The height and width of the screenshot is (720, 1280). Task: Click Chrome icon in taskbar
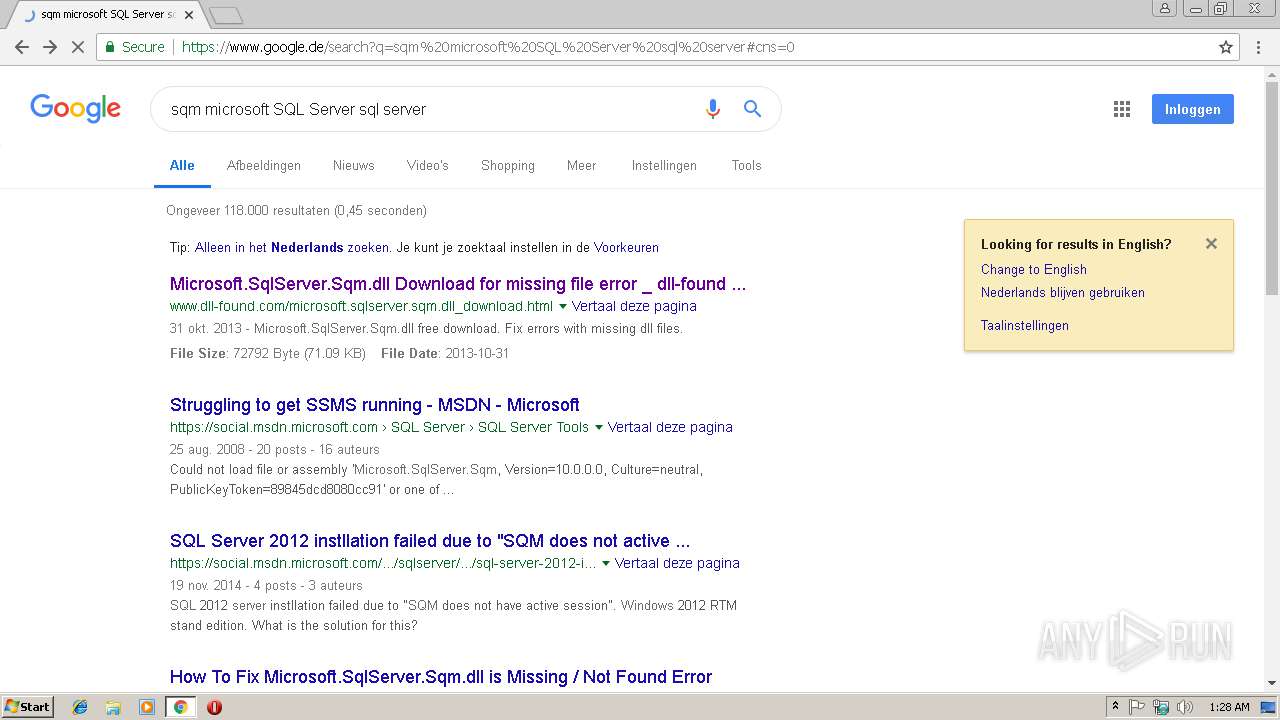click(180, 707)
